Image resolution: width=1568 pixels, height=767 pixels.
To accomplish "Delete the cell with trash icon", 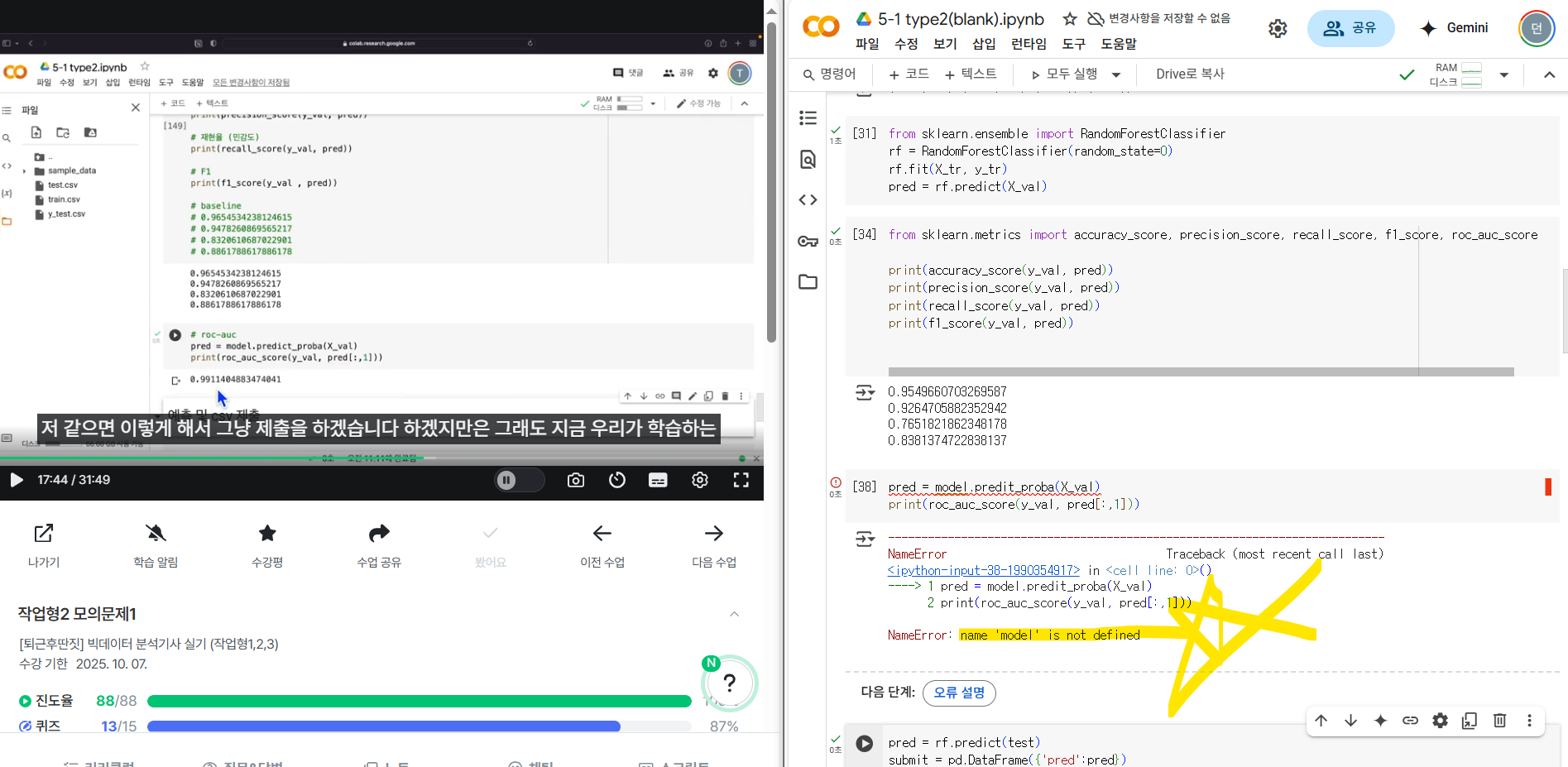I will pyautogui.click(x=1499, y=721).
